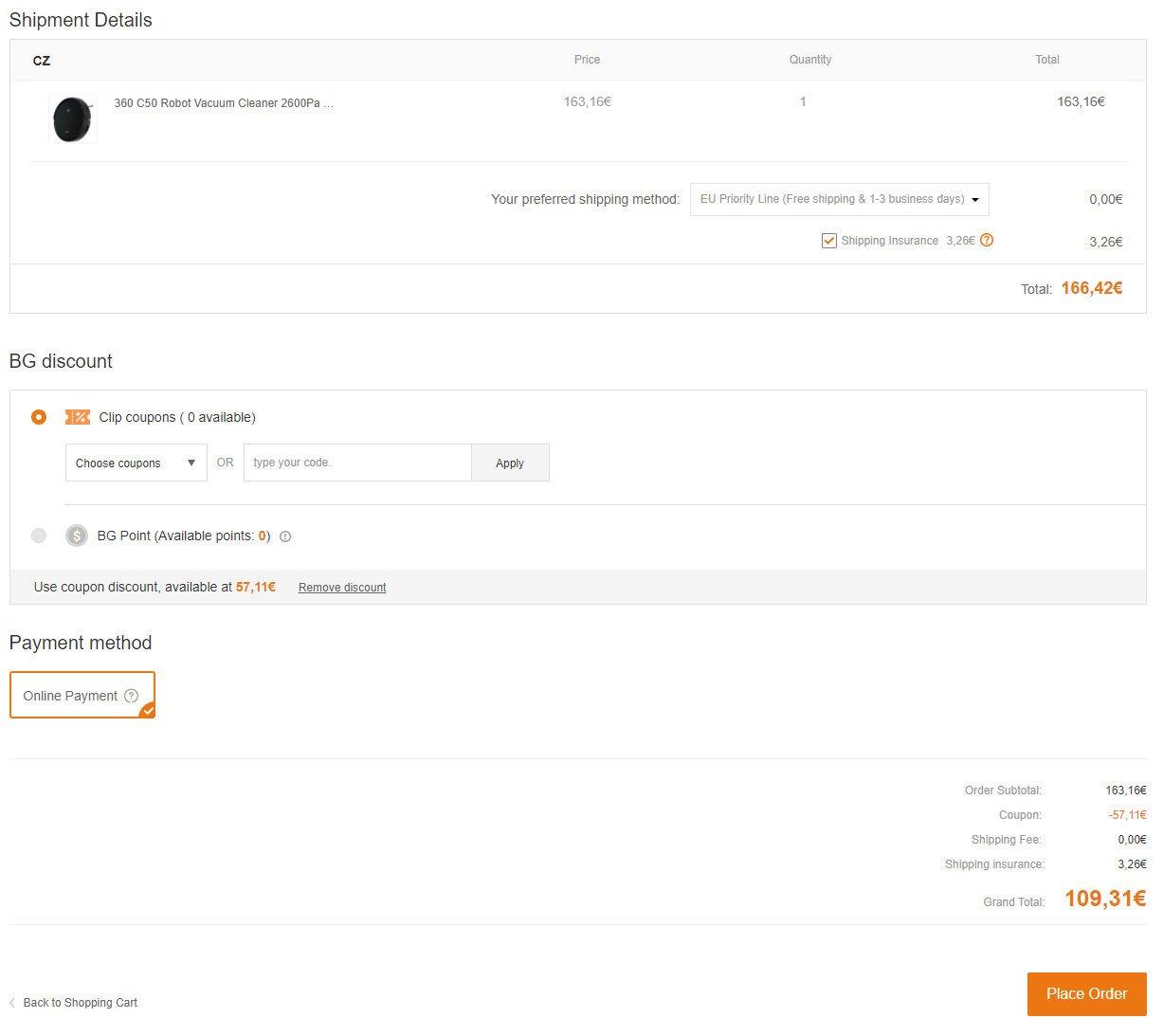
Task: Open the preferred shipping method dropdown
Action: click(839, 199)
